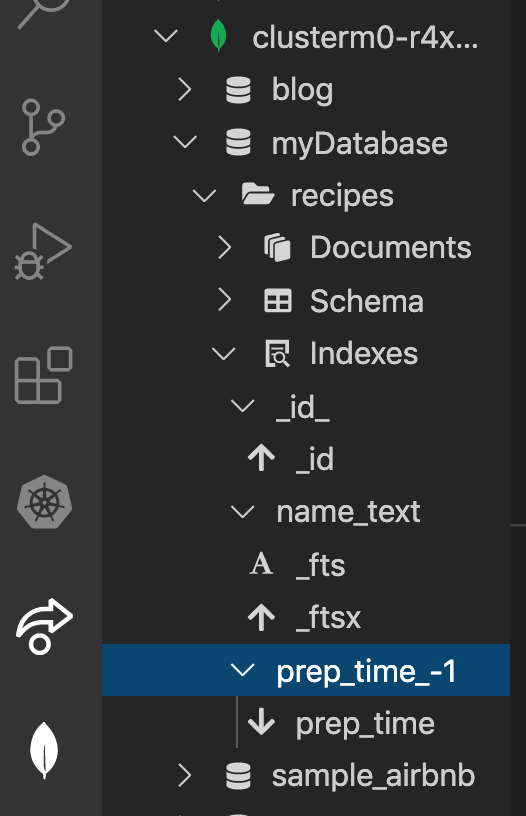Collapse the myDatabase node
The height and width of the screenshot is (816, 526).
coord(185,142)
